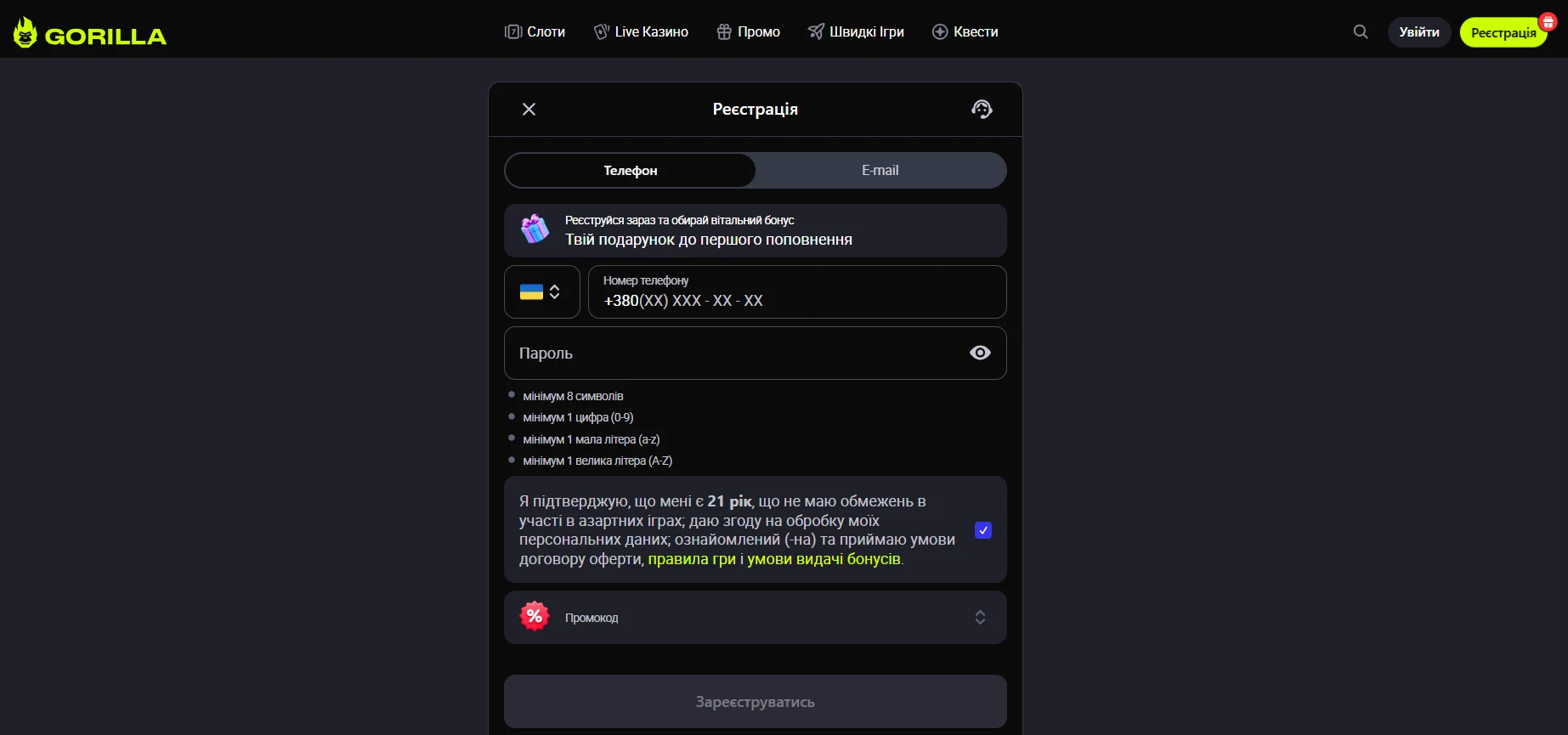Image resolution: width=1568 pixels, height=735 pixels.
Task: Click the gift box bonus icon
Action: point(535,229)
